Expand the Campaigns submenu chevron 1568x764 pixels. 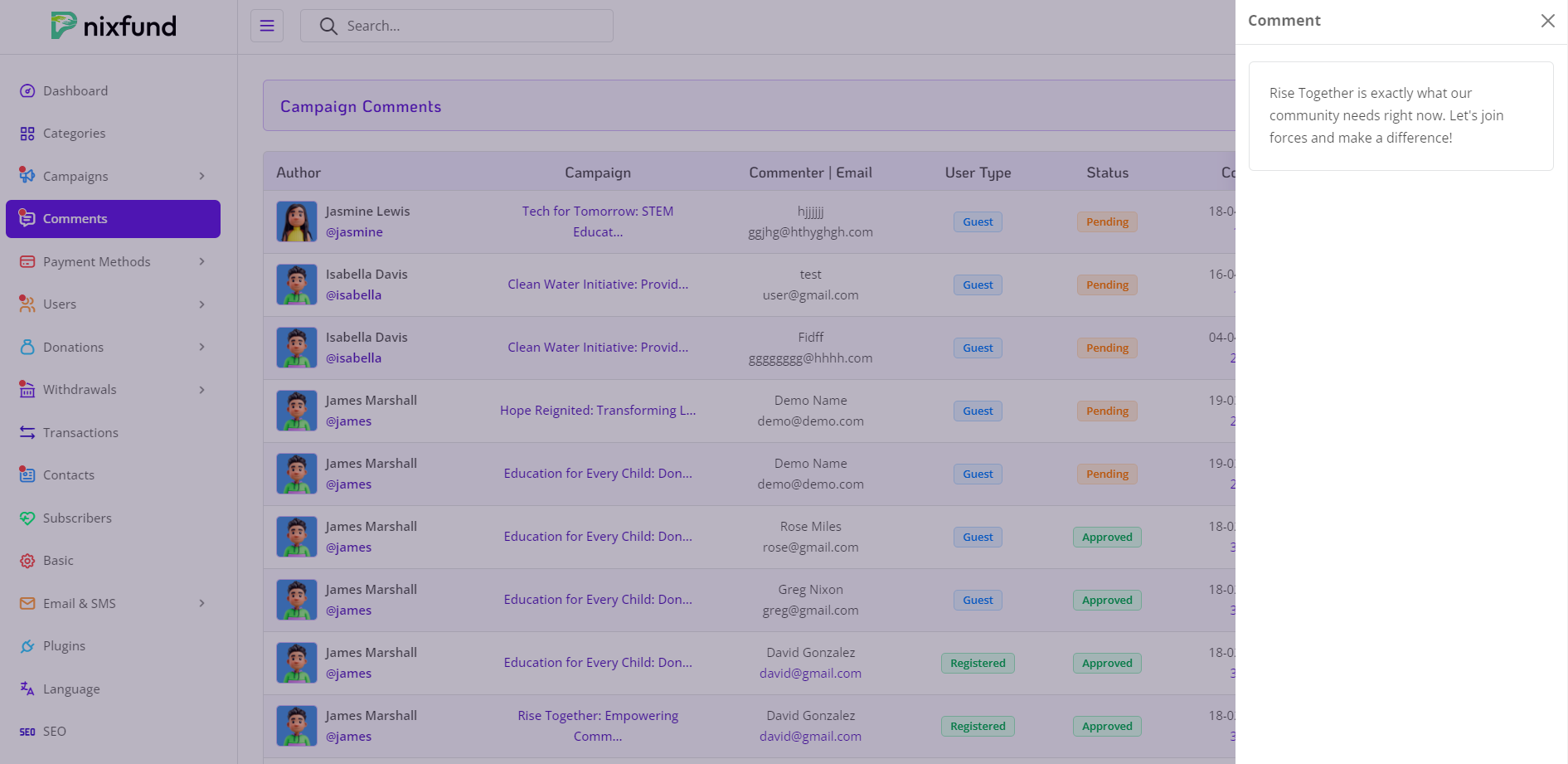pos(201,176)
